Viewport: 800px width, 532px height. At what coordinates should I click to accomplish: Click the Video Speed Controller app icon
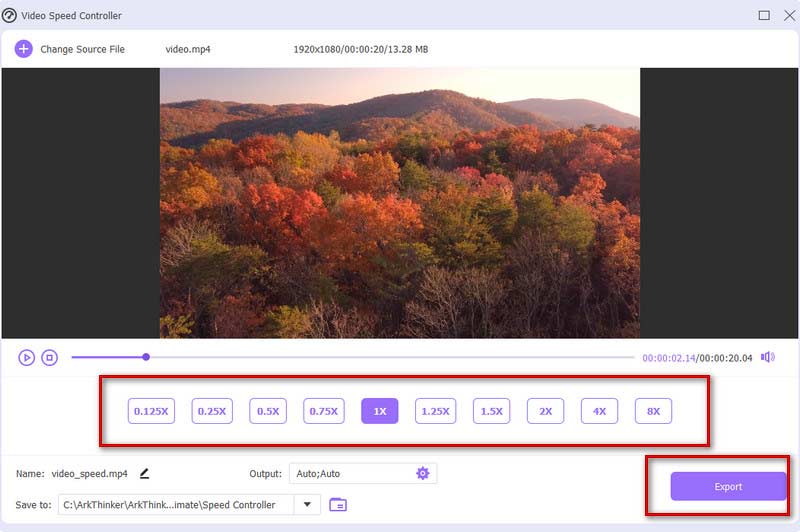[x=10, y=15]
